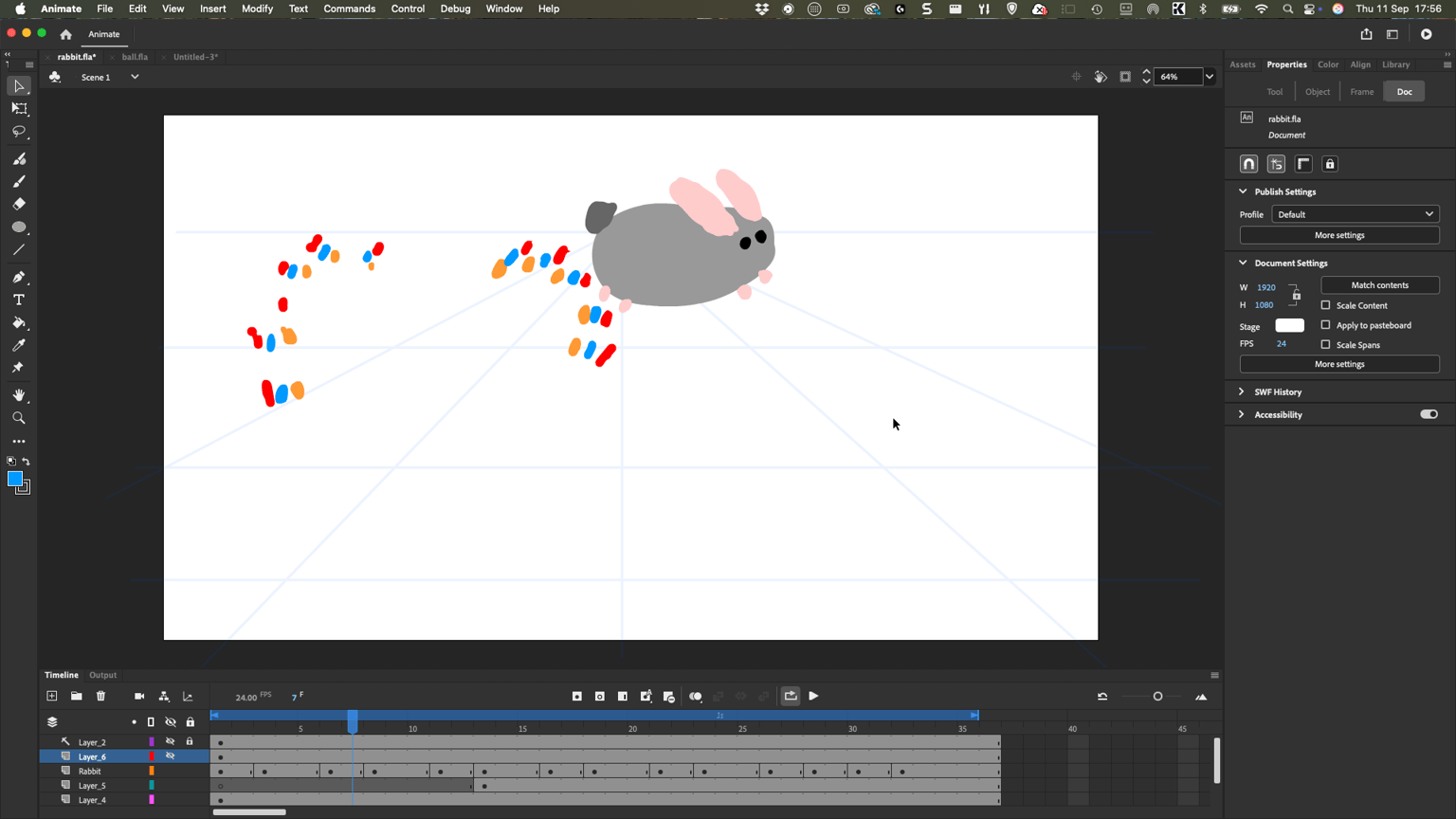Image resolution: width=1456 pixels, height=819 pixels.
Task: Collapse the Document Settings section
Action: point(1243,263)
